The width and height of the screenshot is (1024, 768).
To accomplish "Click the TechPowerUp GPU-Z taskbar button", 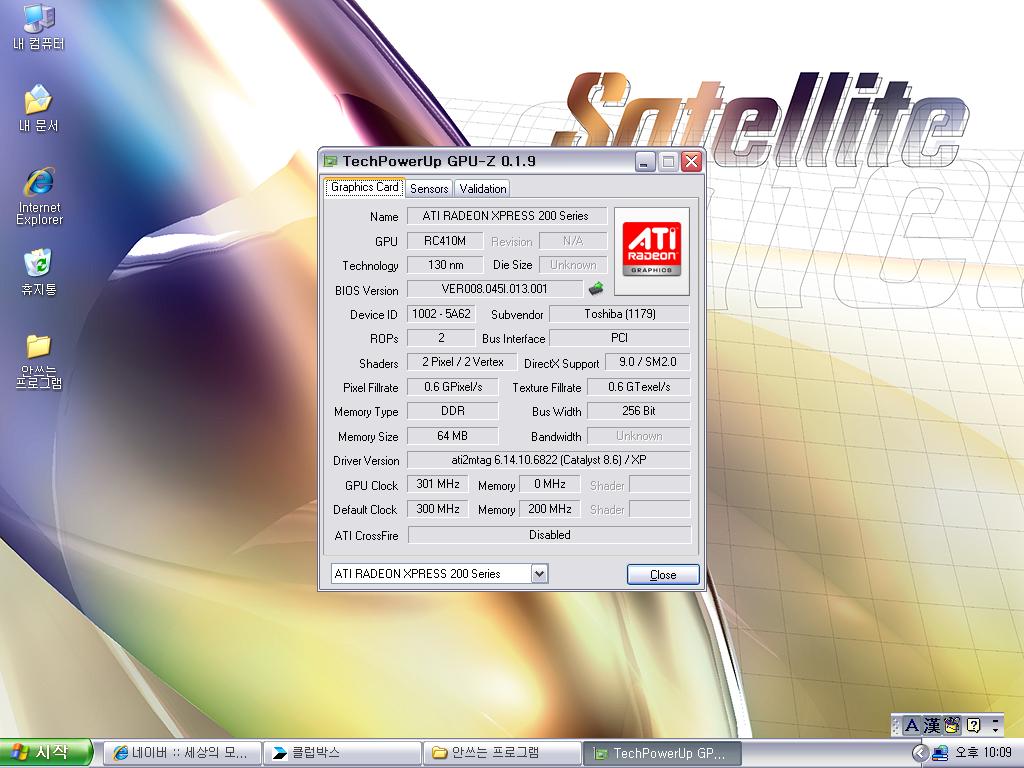I will 662,753.
